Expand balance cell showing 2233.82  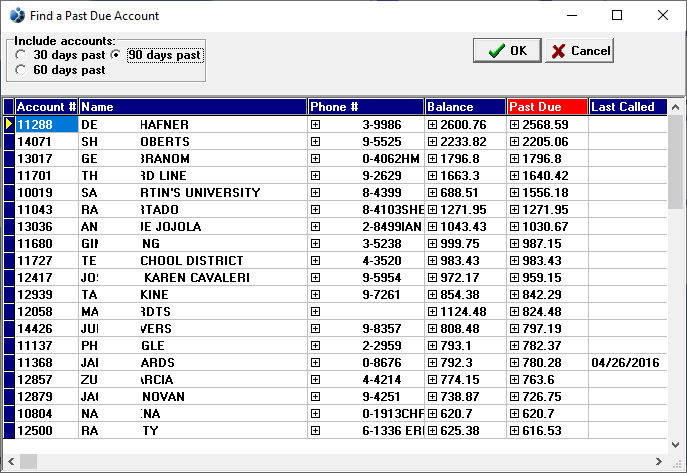coord(433,142)
